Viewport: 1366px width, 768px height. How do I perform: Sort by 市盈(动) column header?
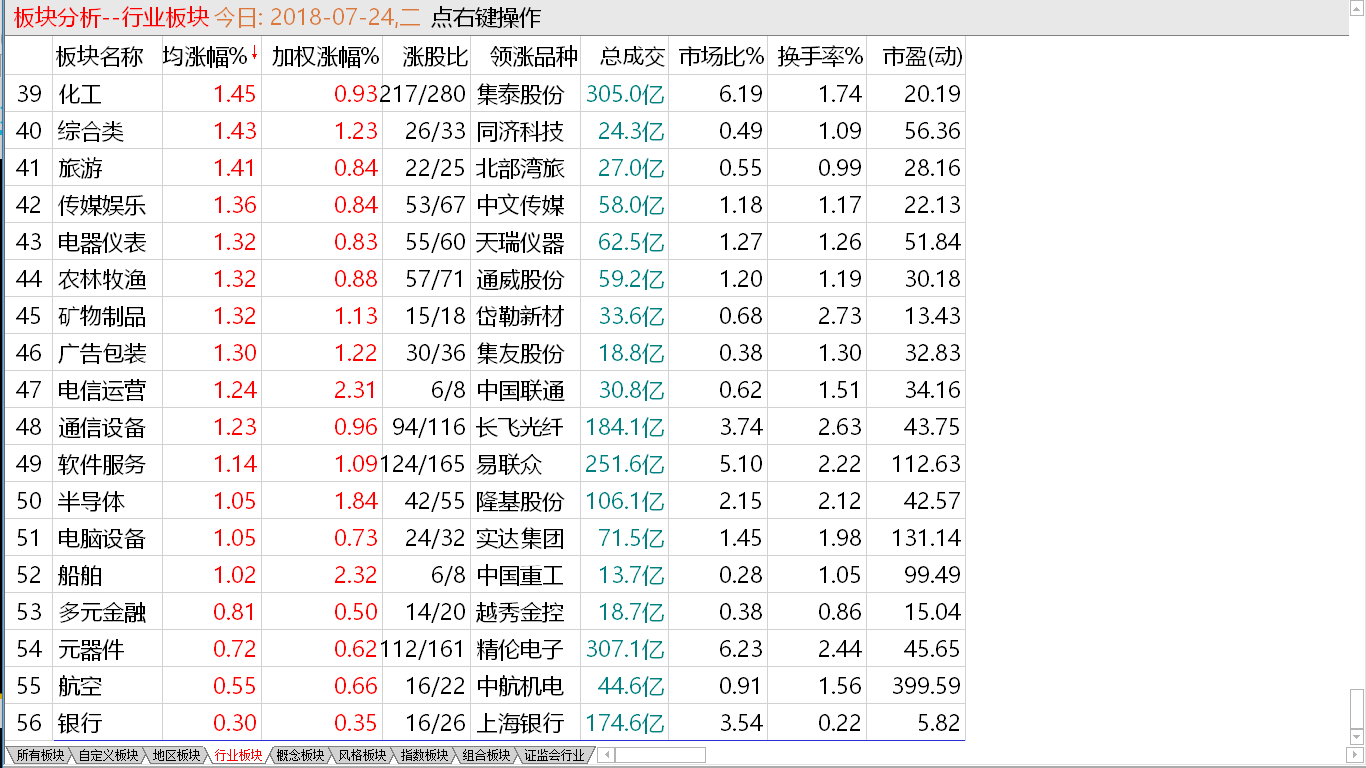[x=922, y=57]
